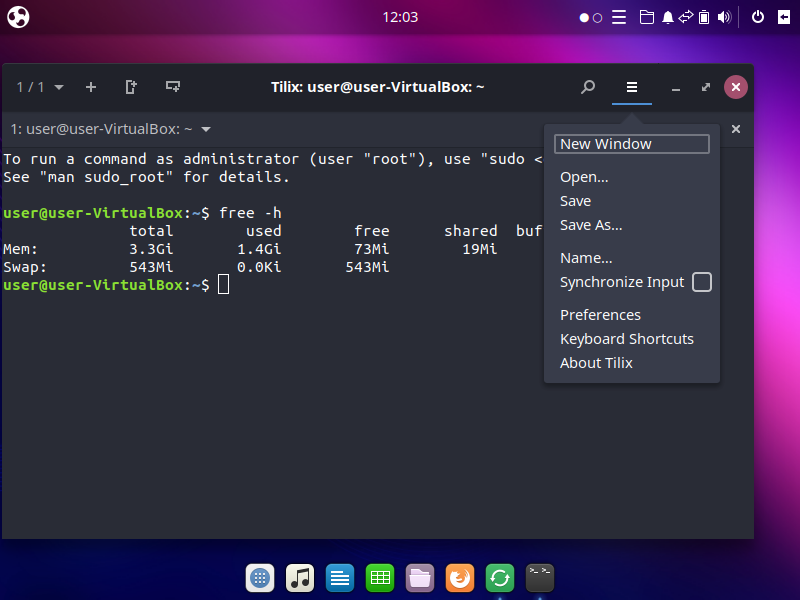
Task: Click the Swap: row label
Action: (24, 267)
